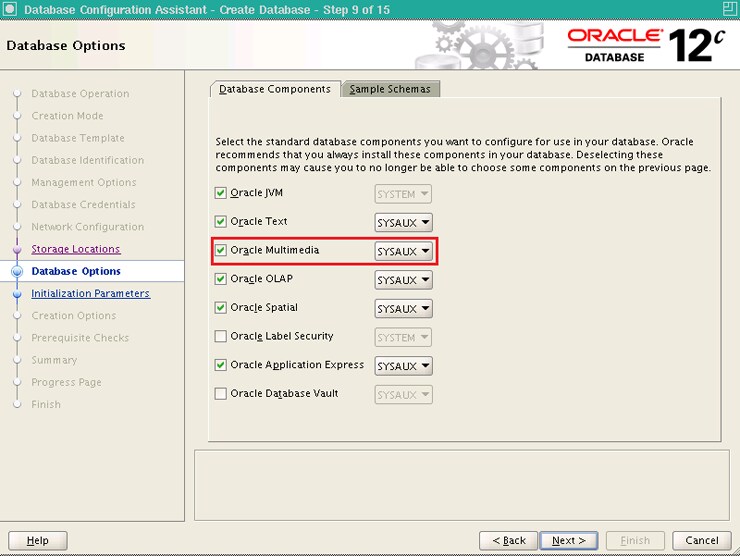Cancel the database creation wizard

(702, 540)
